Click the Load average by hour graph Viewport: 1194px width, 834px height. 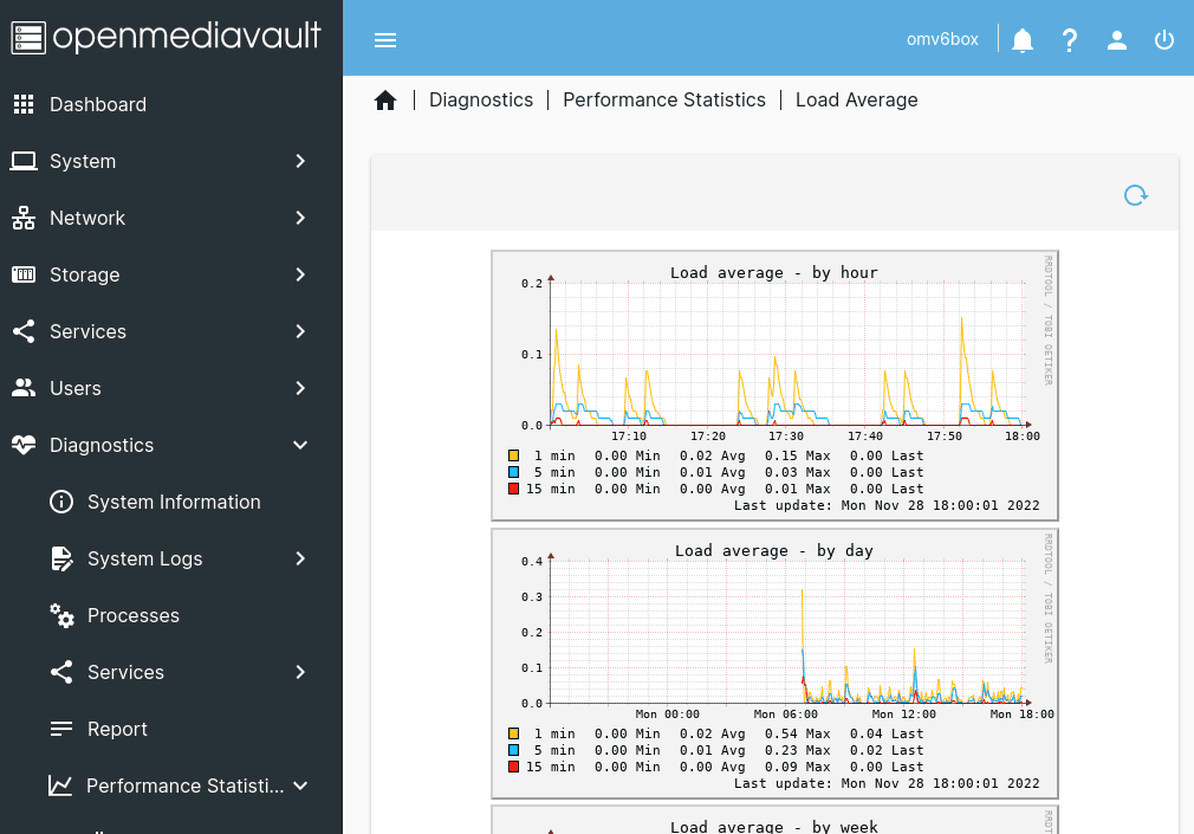click(774, 385)
